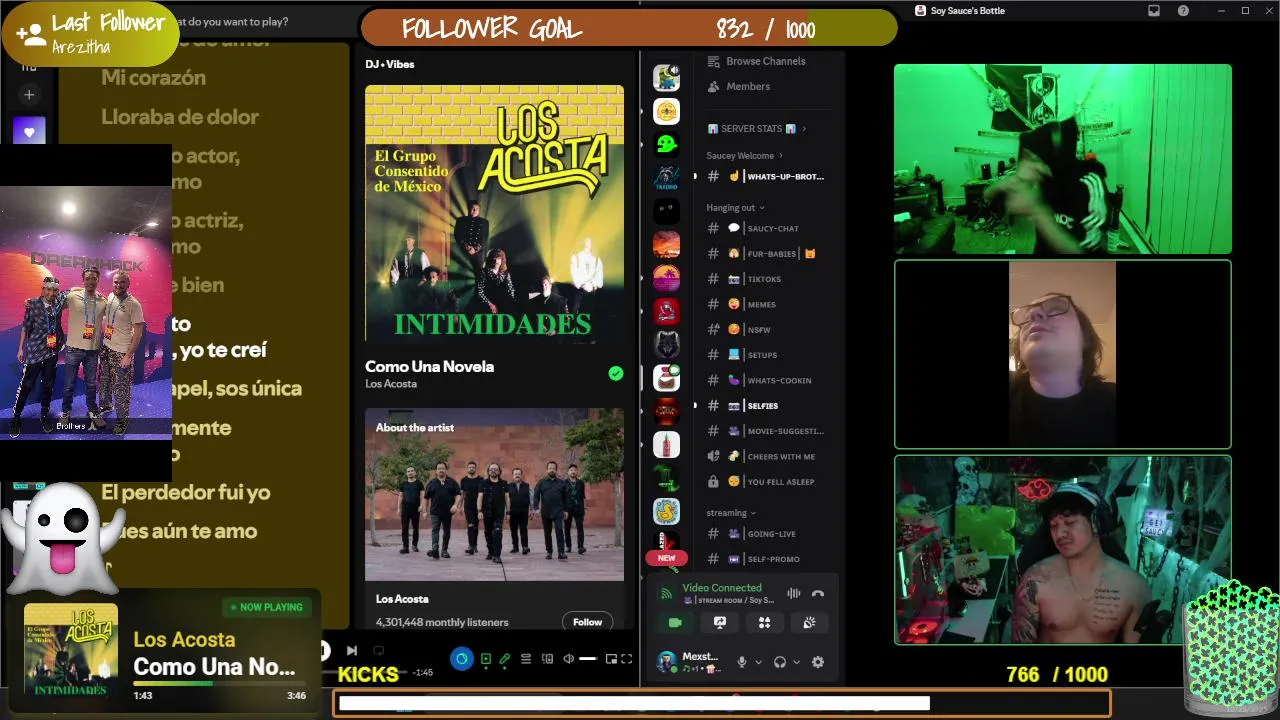Adjust the Spotify volume slider

point(588,659)
